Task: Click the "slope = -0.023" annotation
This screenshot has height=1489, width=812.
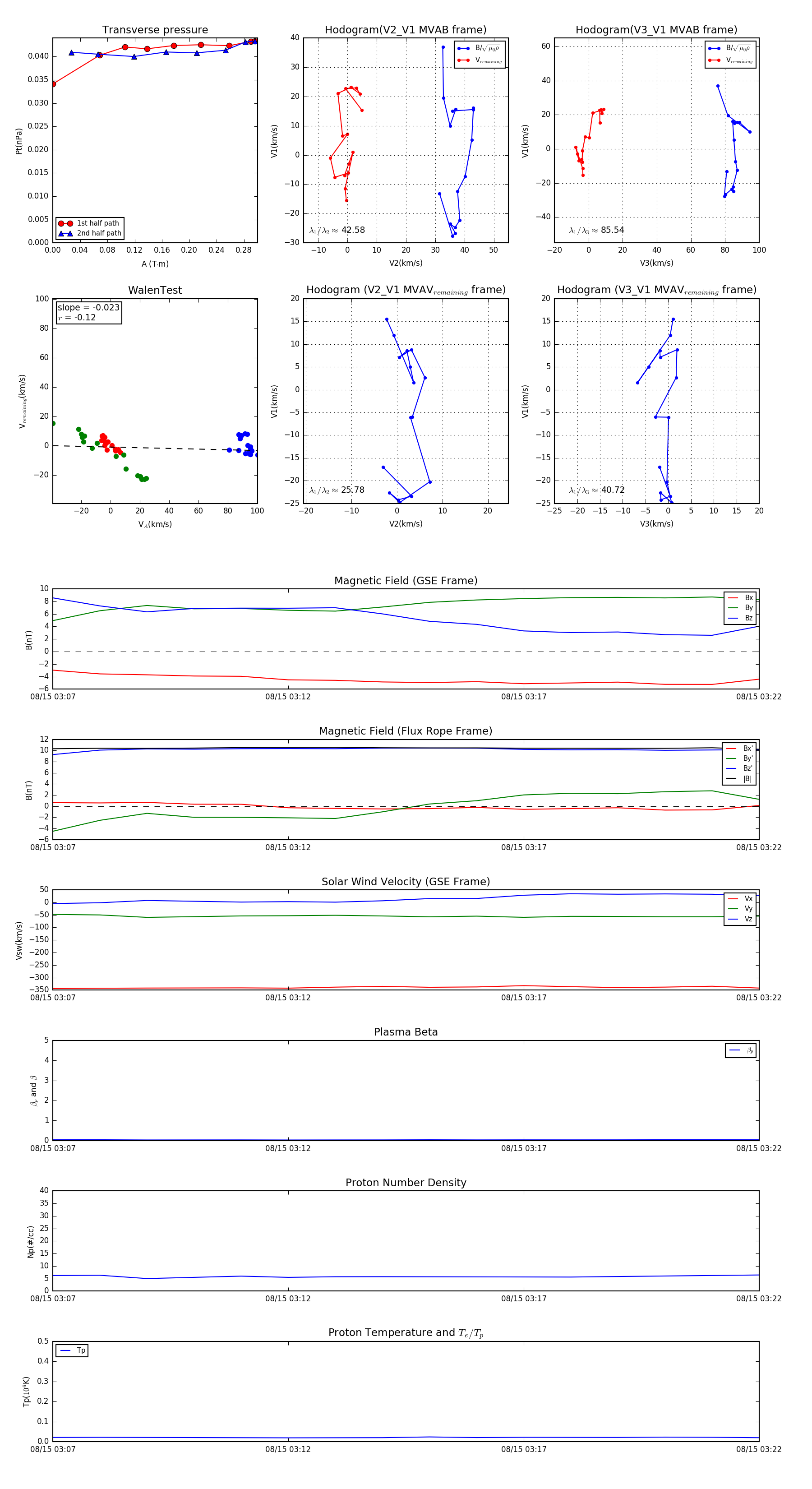Action: (x=88, y=308)
